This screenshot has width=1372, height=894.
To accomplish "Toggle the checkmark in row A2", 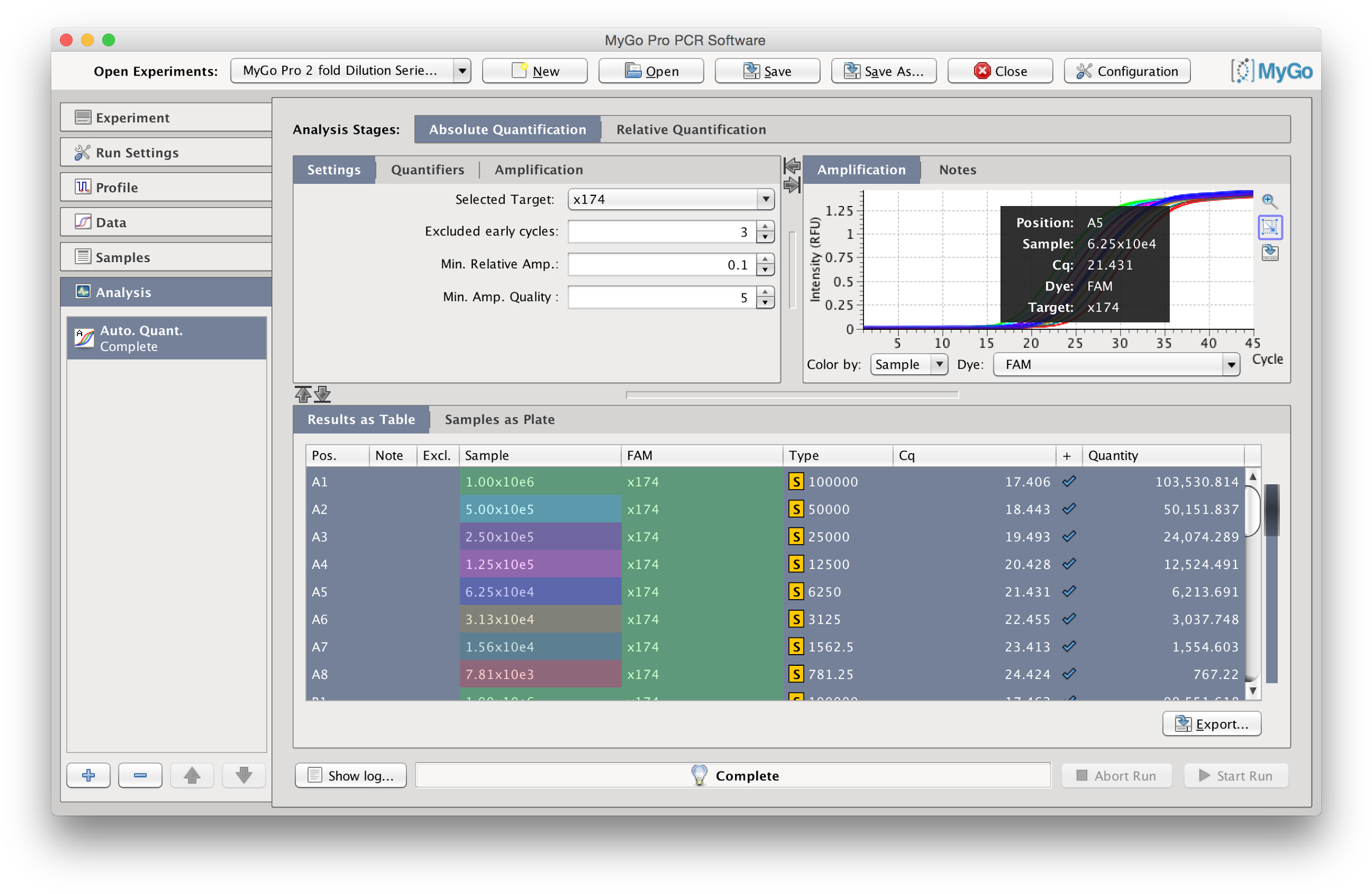I will pos(1069,509).
